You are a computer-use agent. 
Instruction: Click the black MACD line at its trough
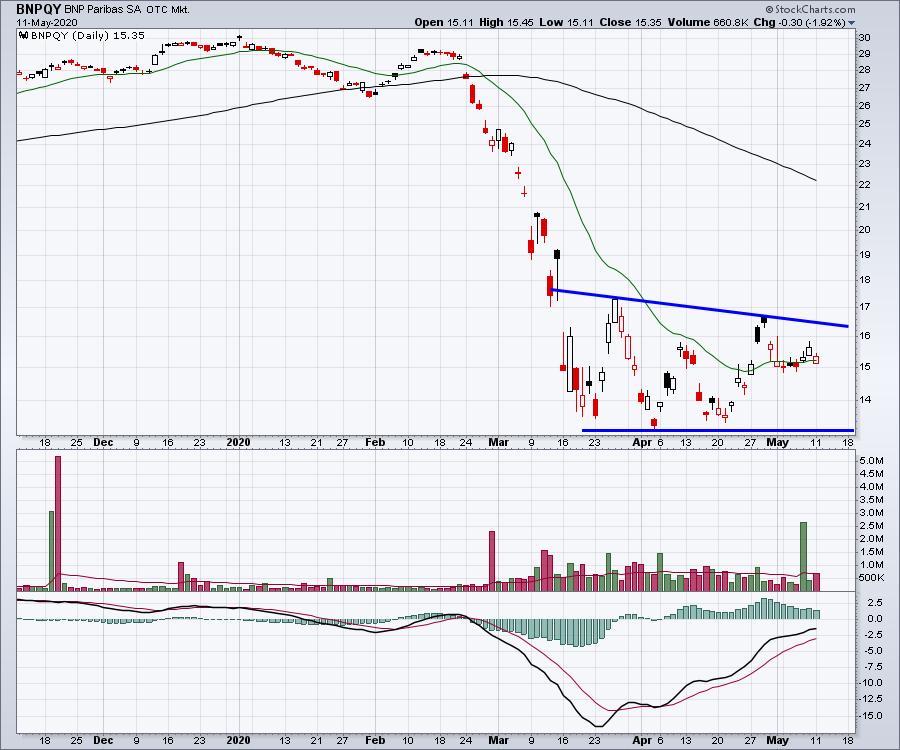[598, 725]
